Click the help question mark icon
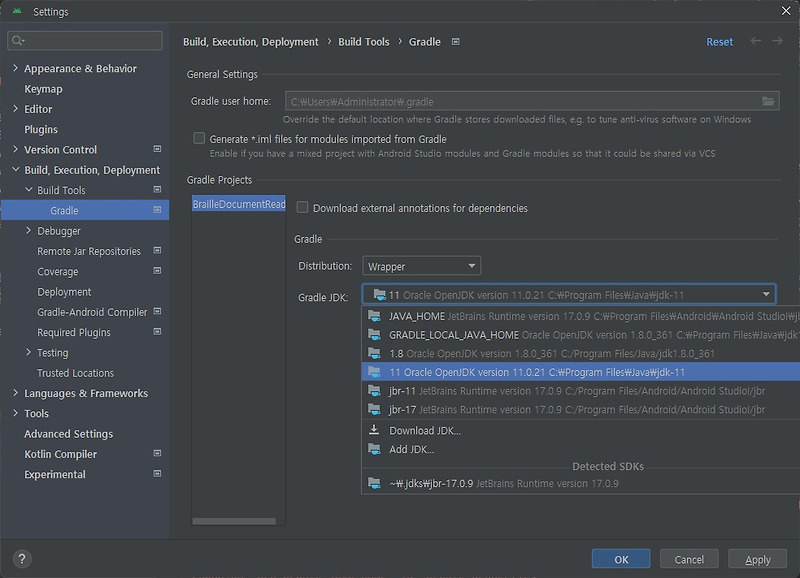The height and width of the screenshot is (578, 800). [22, 559]
